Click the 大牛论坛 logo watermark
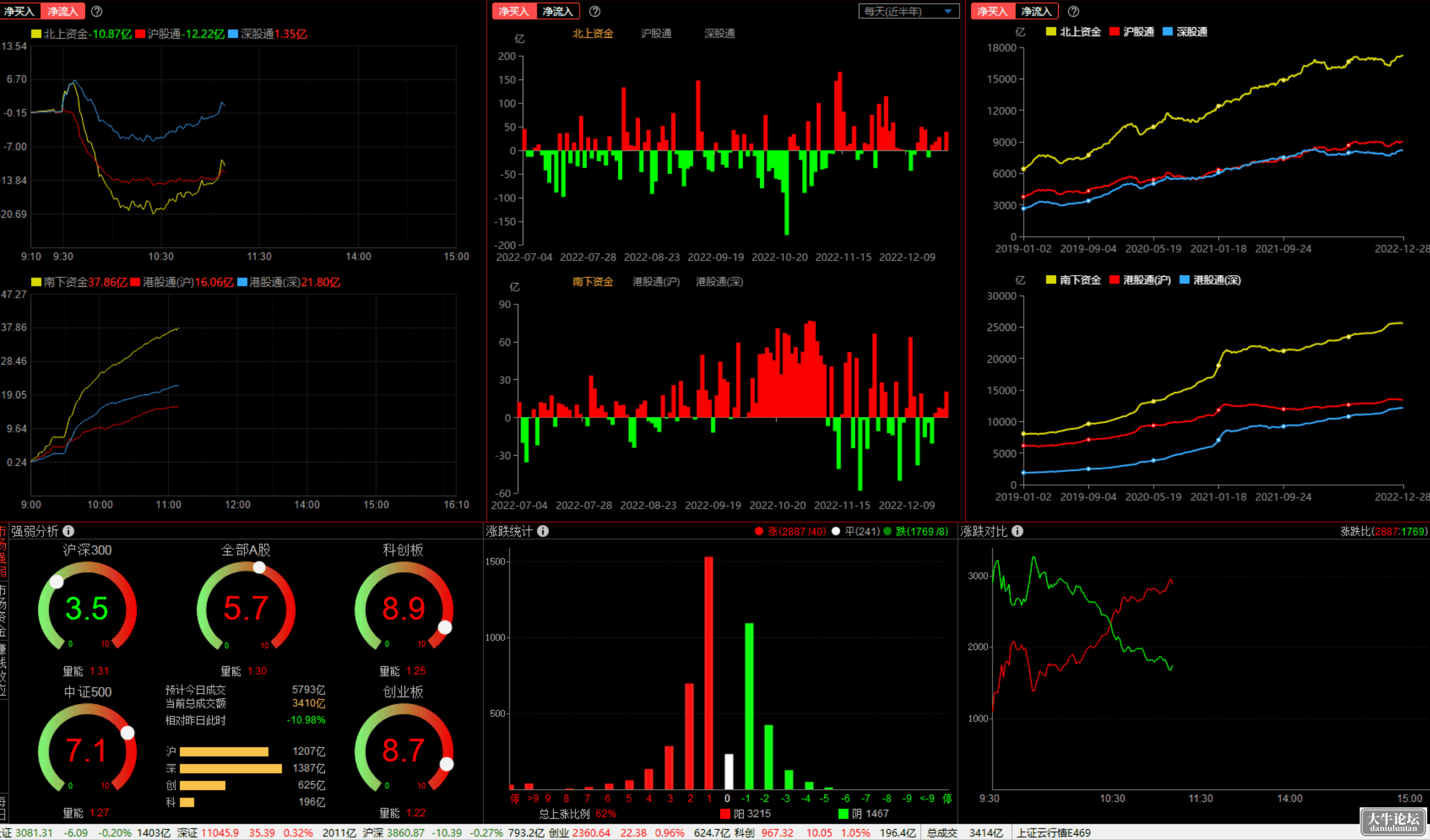The width and height of the screenshot is (1430, 840). coord(1393,822)
